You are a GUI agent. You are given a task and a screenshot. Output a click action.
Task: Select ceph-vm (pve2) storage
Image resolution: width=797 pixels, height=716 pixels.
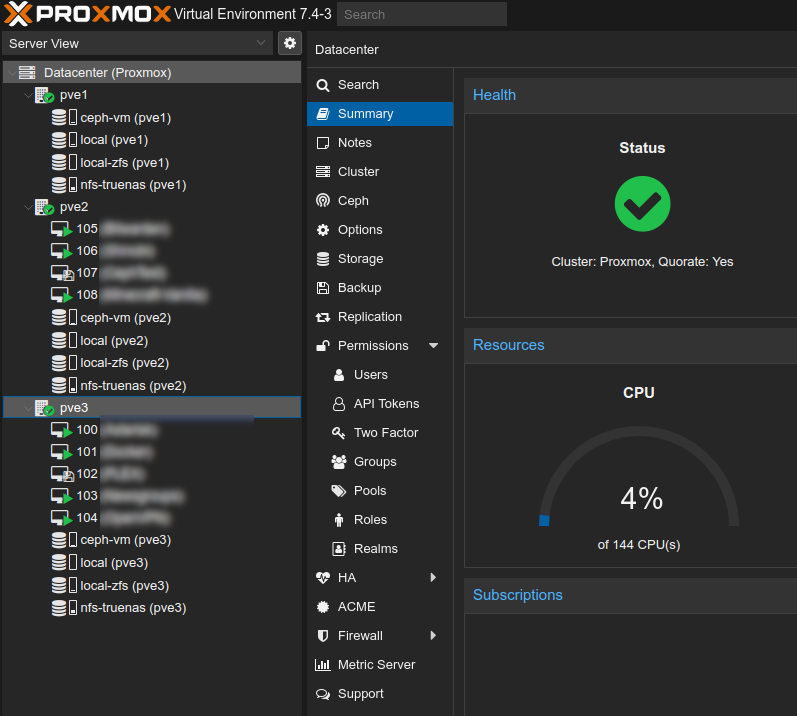pyautogui.click(x=152, y=318)
